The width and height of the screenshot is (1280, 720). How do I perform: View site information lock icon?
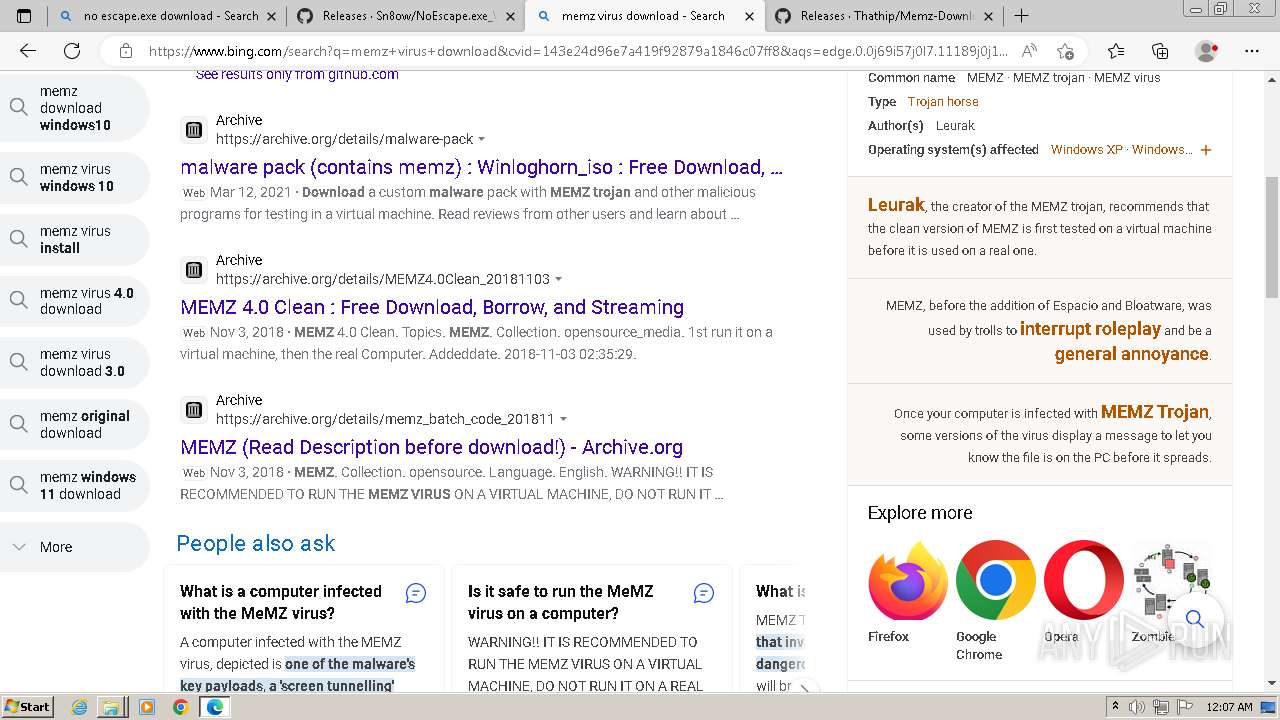tap(126, 51)
